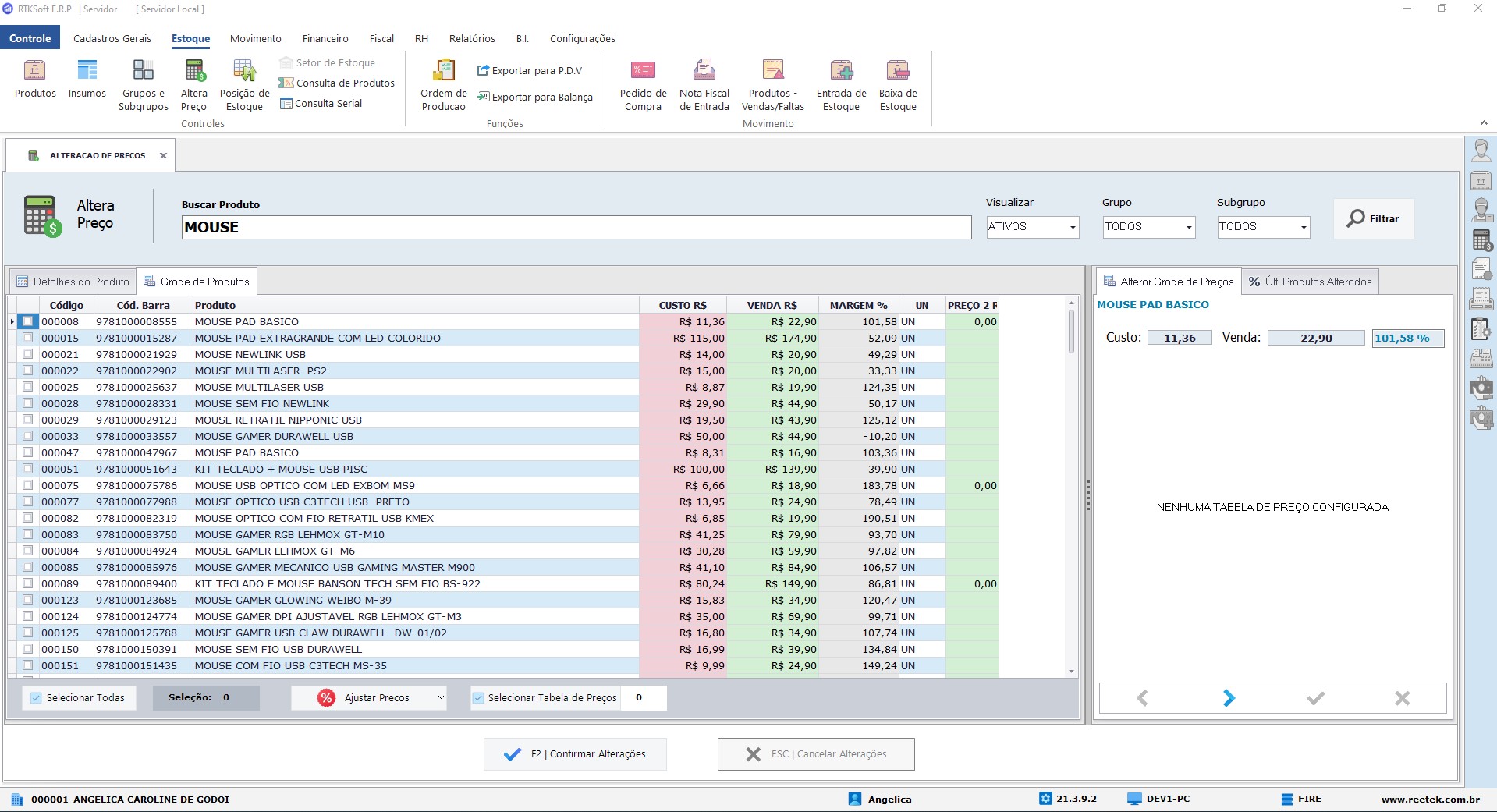This screenshot has height=812, width=1497.
Task: Open the Relatórios menu
Action: click(x=472, y=38)
